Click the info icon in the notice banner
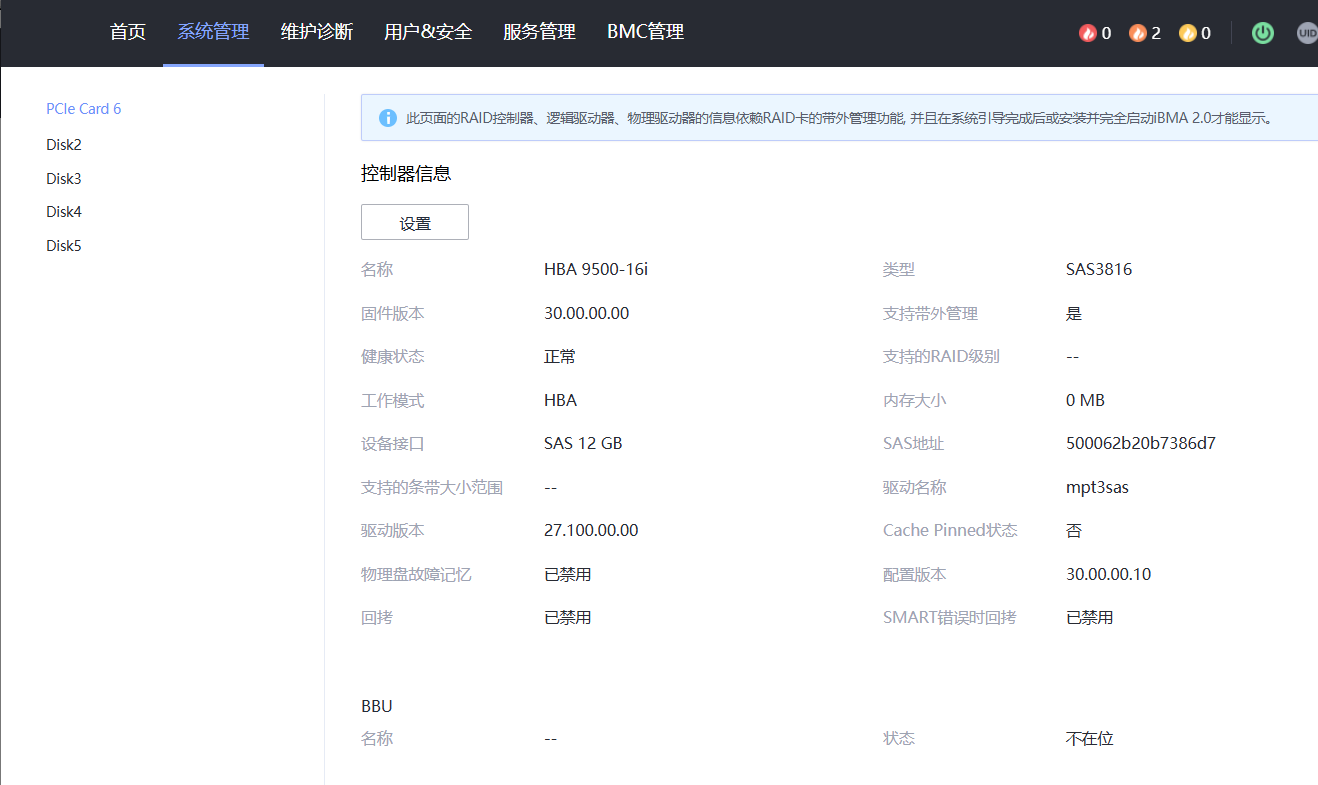This screenshot has height=785, width=1318. tap(388, 117)
